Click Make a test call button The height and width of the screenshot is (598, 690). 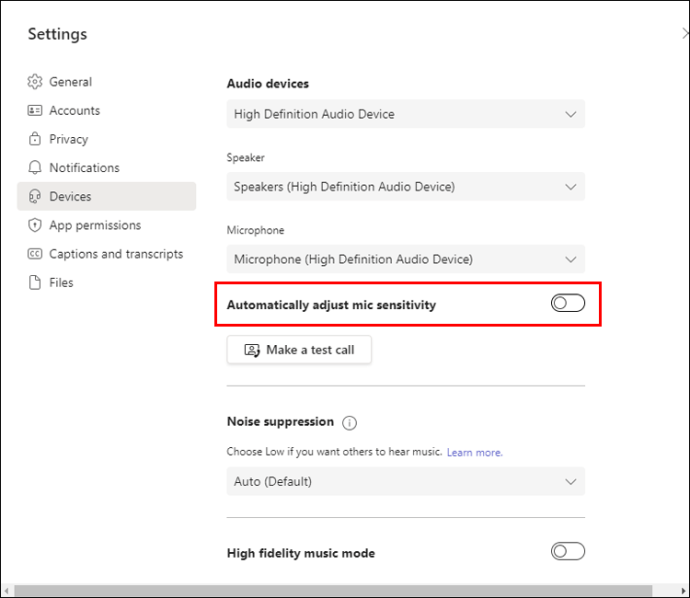coord(299,350)
